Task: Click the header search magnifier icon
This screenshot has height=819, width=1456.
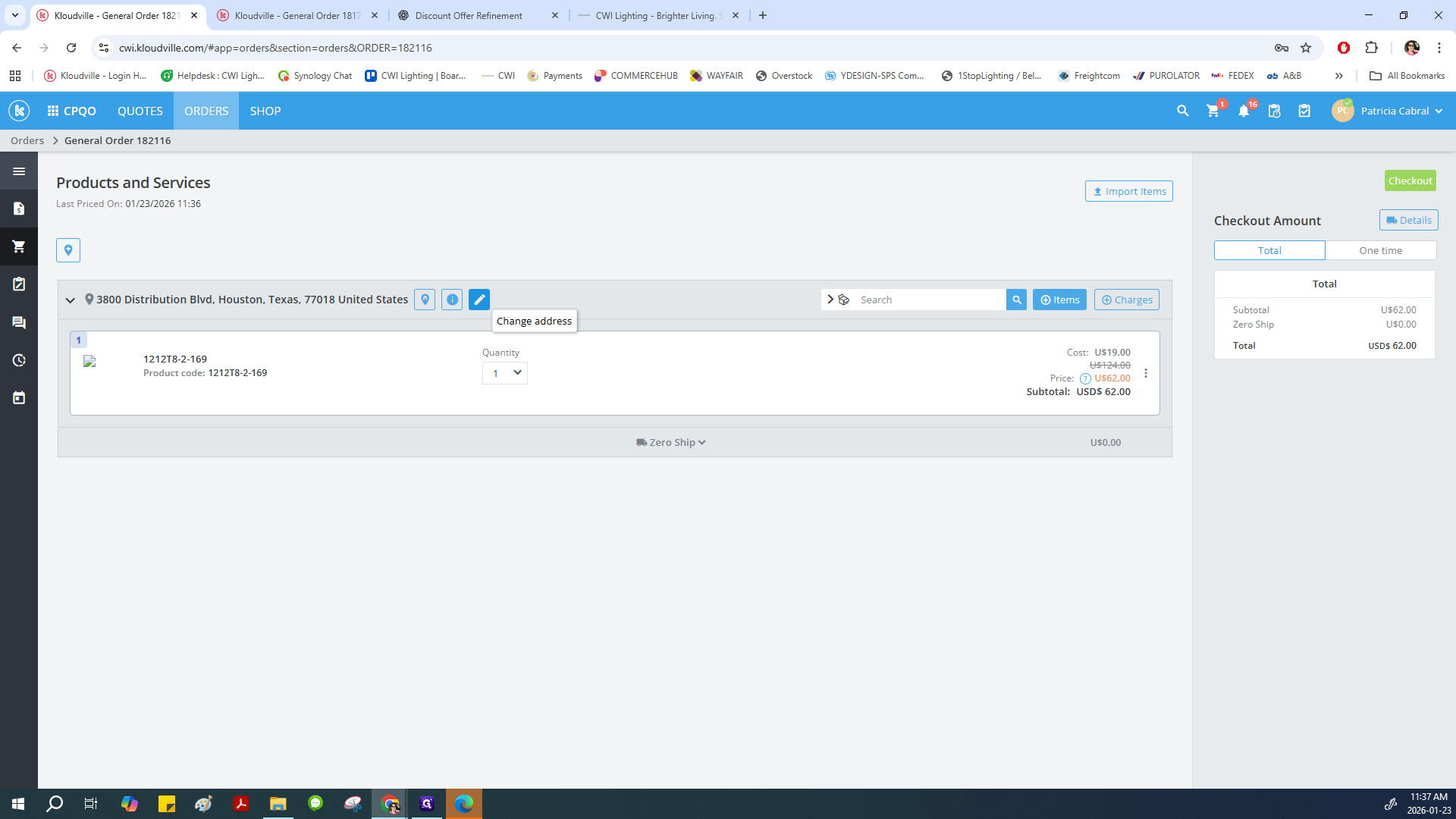Action: point(1182,111)
